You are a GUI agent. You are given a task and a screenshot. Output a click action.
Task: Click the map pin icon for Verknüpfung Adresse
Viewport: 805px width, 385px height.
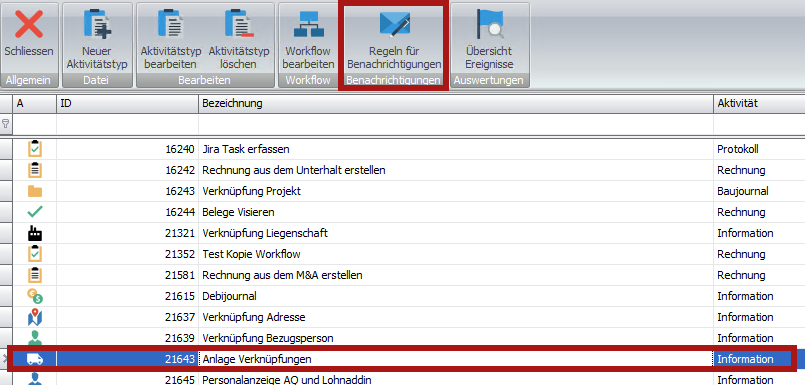click(x=34, y=318)
